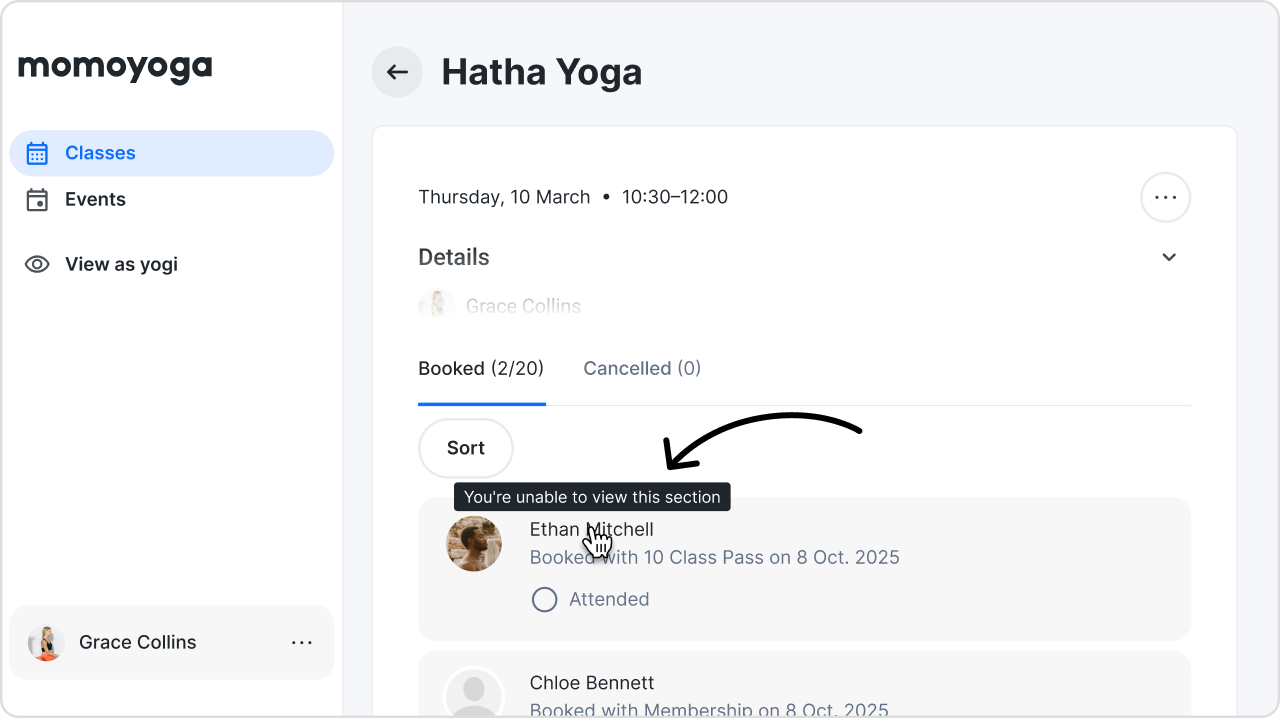Open Grace Collins account three-dot menu
The width and height of the screenshot is (1280, 718).
tap(302, 643)
